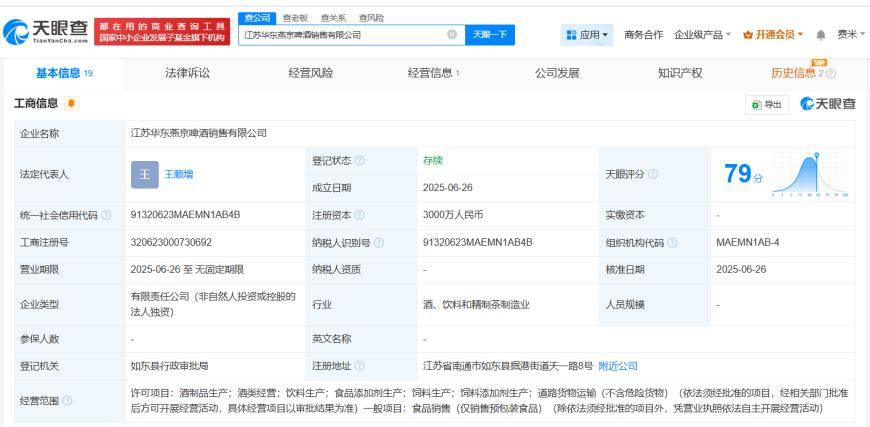Open the 附近公司 link
The width and height of the screenshot is (870, 427).
tap(618, 366)
